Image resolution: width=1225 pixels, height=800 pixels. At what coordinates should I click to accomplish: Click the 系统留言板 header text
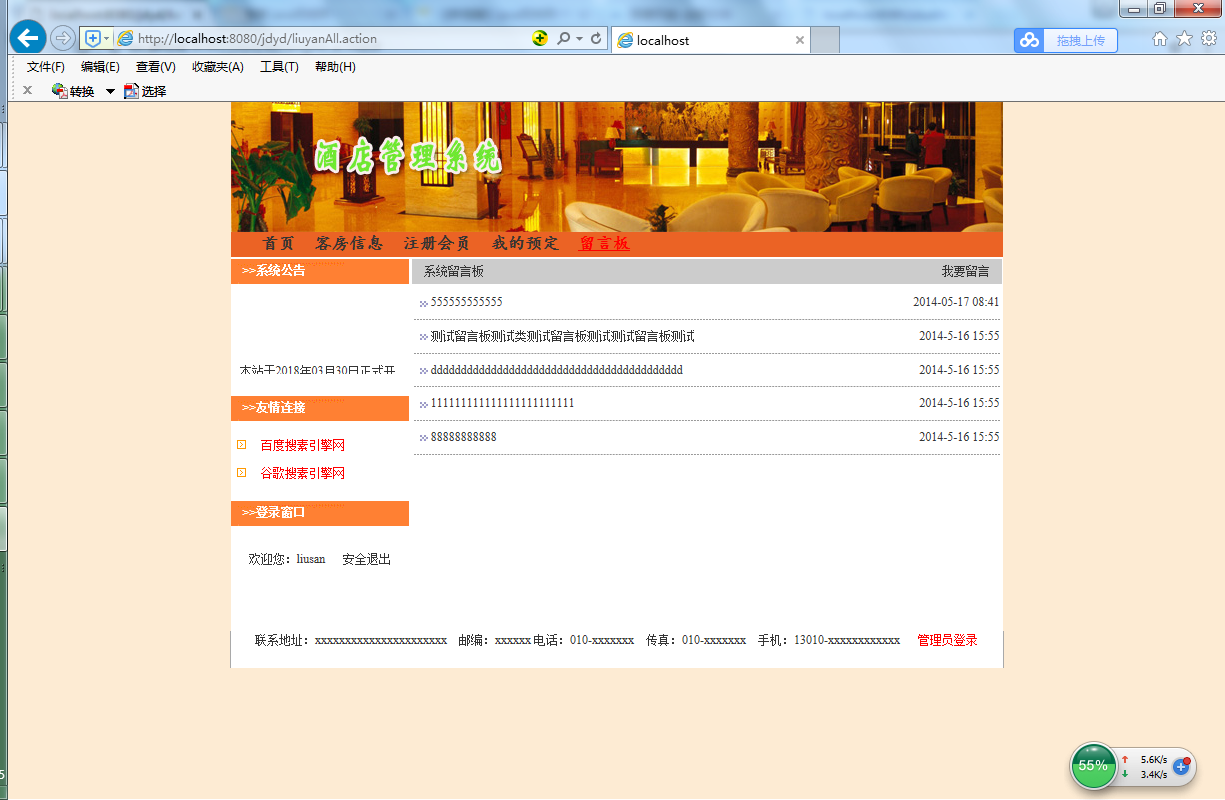[454, 272]
